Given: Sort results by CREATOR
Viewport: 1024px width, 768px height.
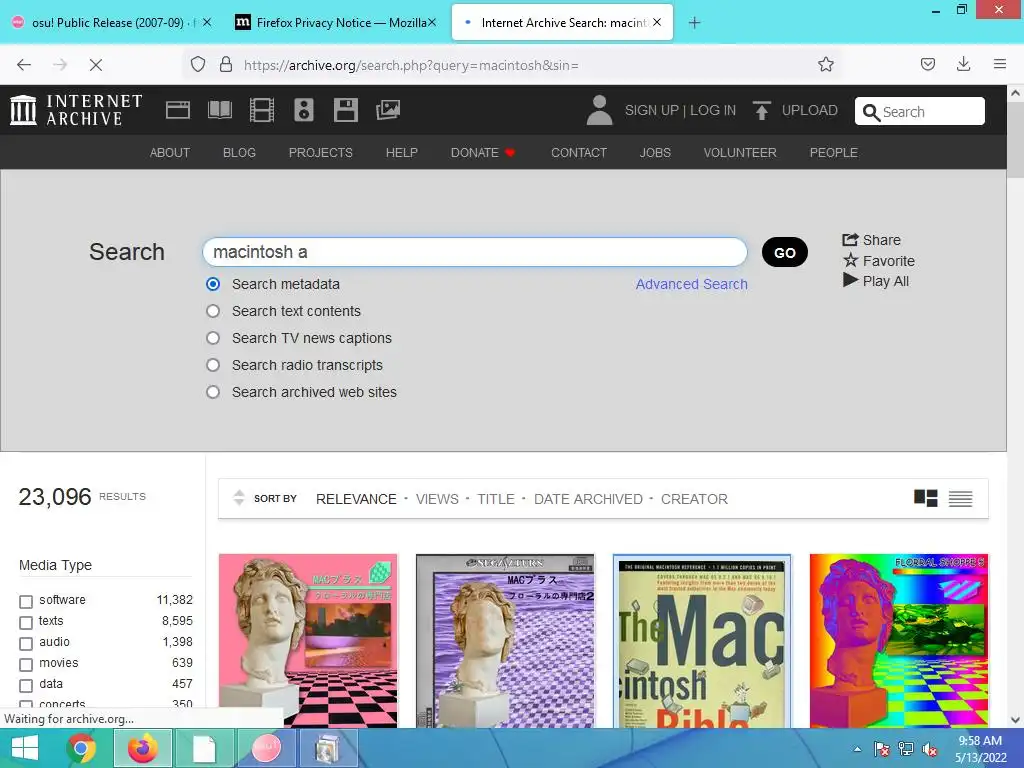Looking at the screenshot, I should click(x=694, y=499).
